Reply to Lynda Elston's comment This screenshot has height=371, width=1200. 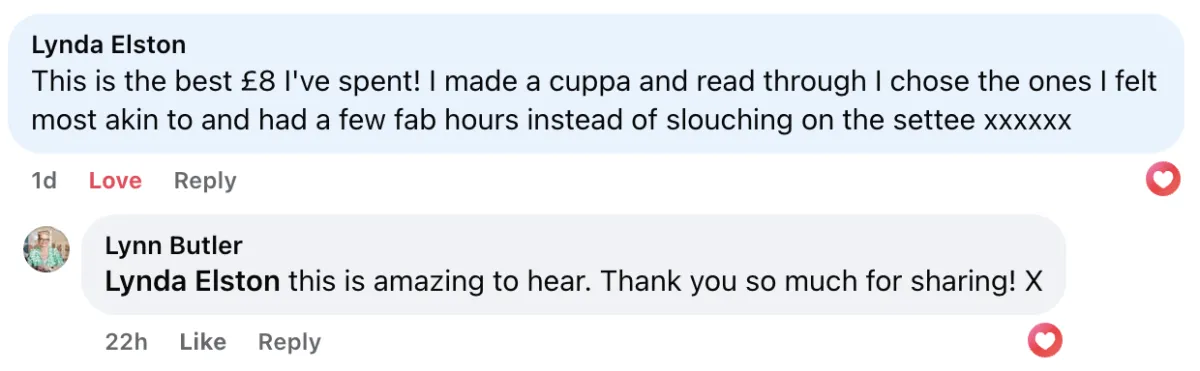coord(205,181)
